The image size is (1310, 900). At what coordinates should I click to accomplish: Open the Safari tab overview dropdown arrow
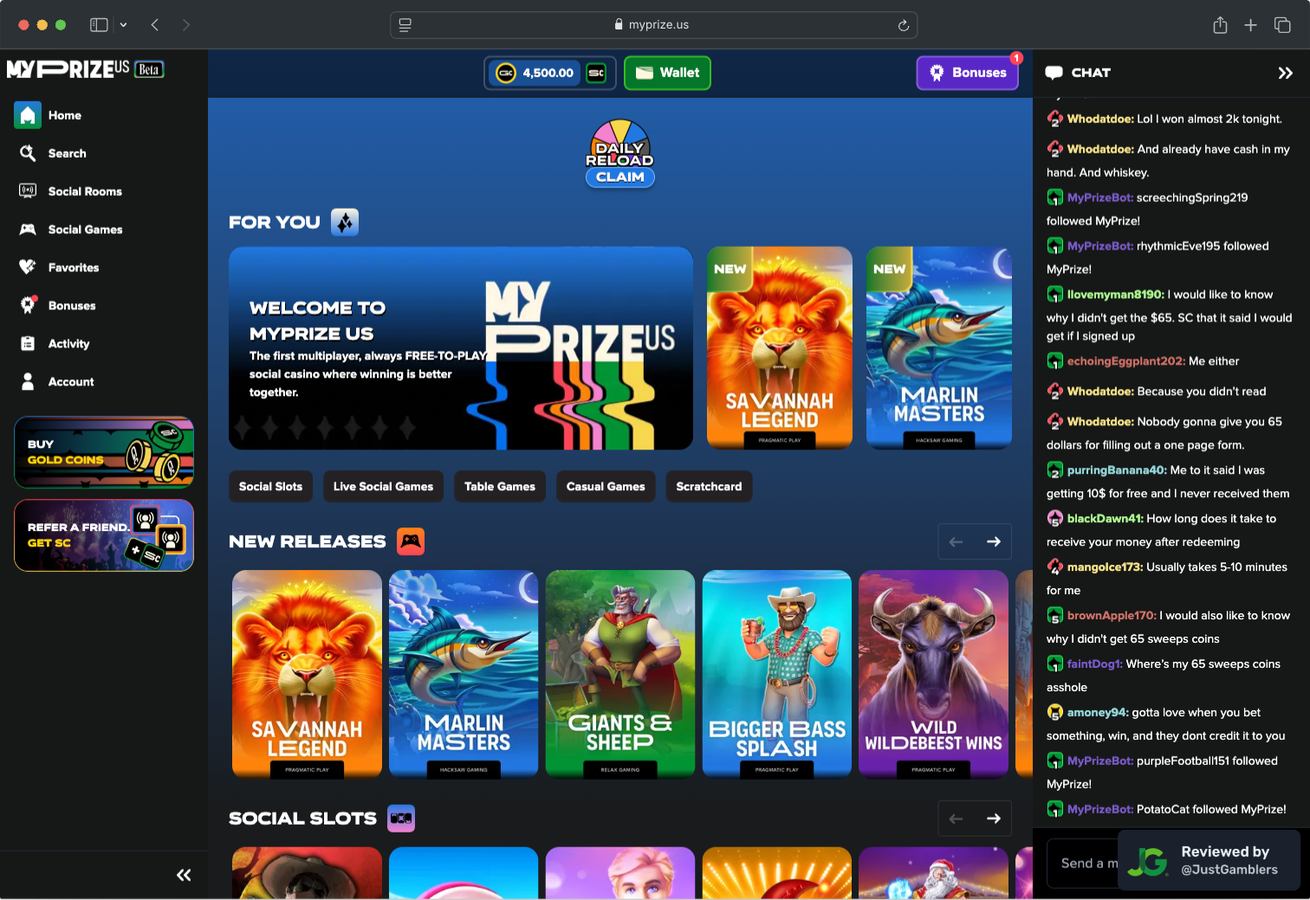[x=123, y=25]
